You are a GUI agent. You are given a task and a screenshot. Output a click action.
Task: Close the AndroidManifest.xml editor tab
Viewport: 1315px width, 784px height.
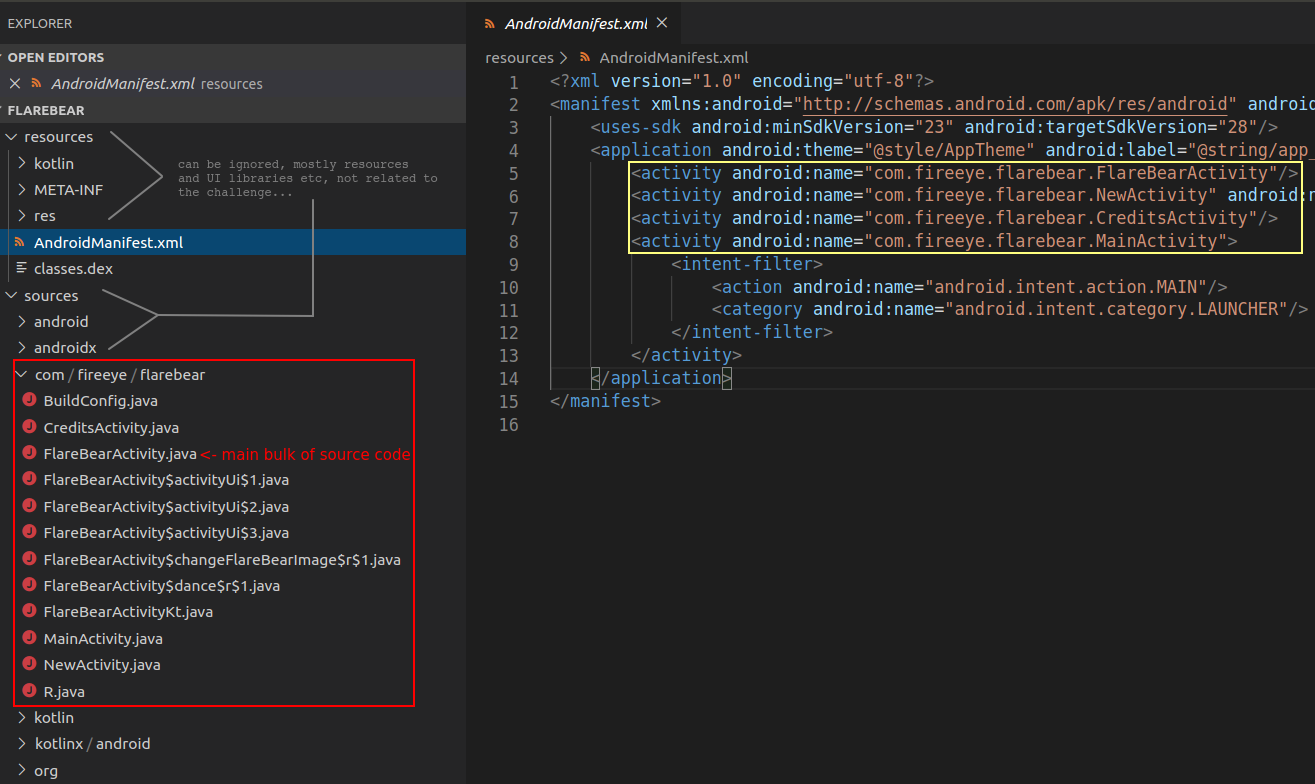coord(661,23)
